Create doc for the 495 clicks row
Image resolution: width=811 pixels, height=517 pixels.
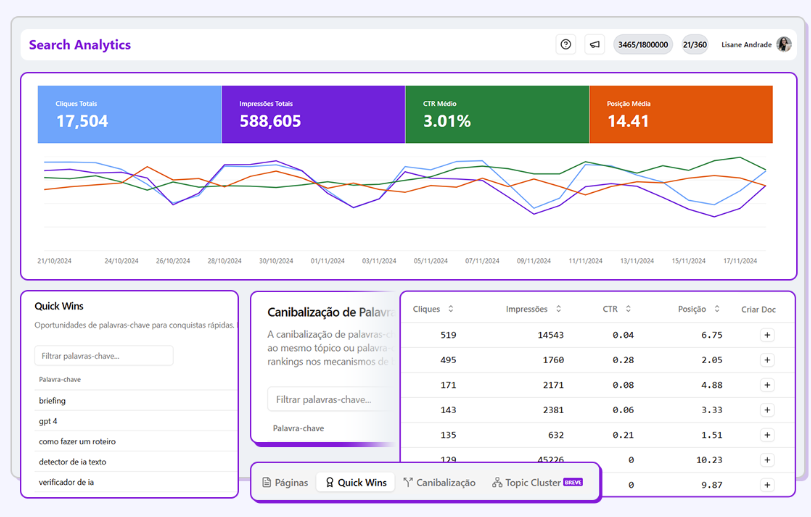tap(767, 360)
